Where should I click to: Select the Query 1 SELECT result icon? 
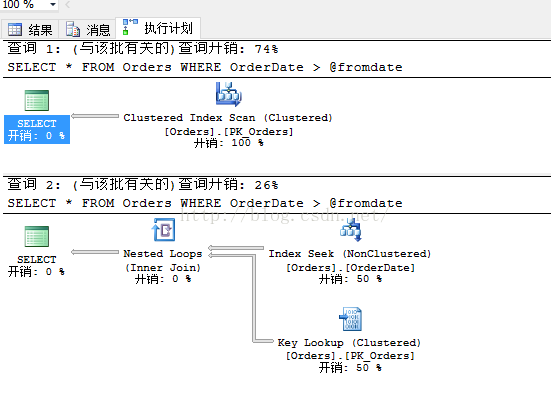(37, 100)
